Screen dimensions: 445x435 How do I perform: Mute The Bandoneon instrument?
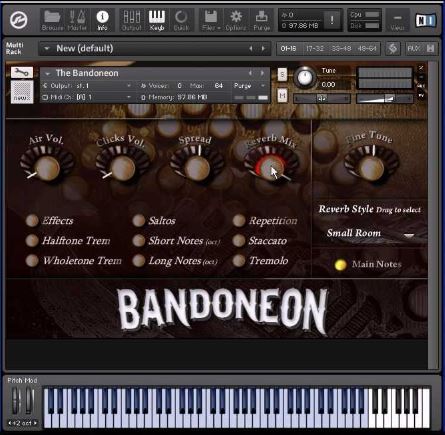(x=282, y=96)
